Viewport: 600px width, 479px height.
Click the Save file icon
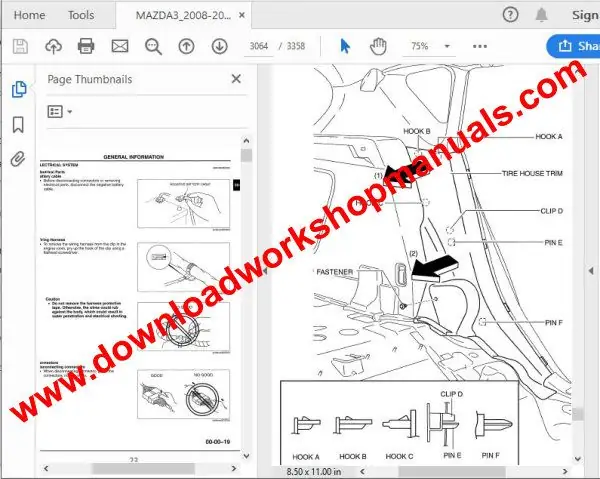tap(20, 46)
